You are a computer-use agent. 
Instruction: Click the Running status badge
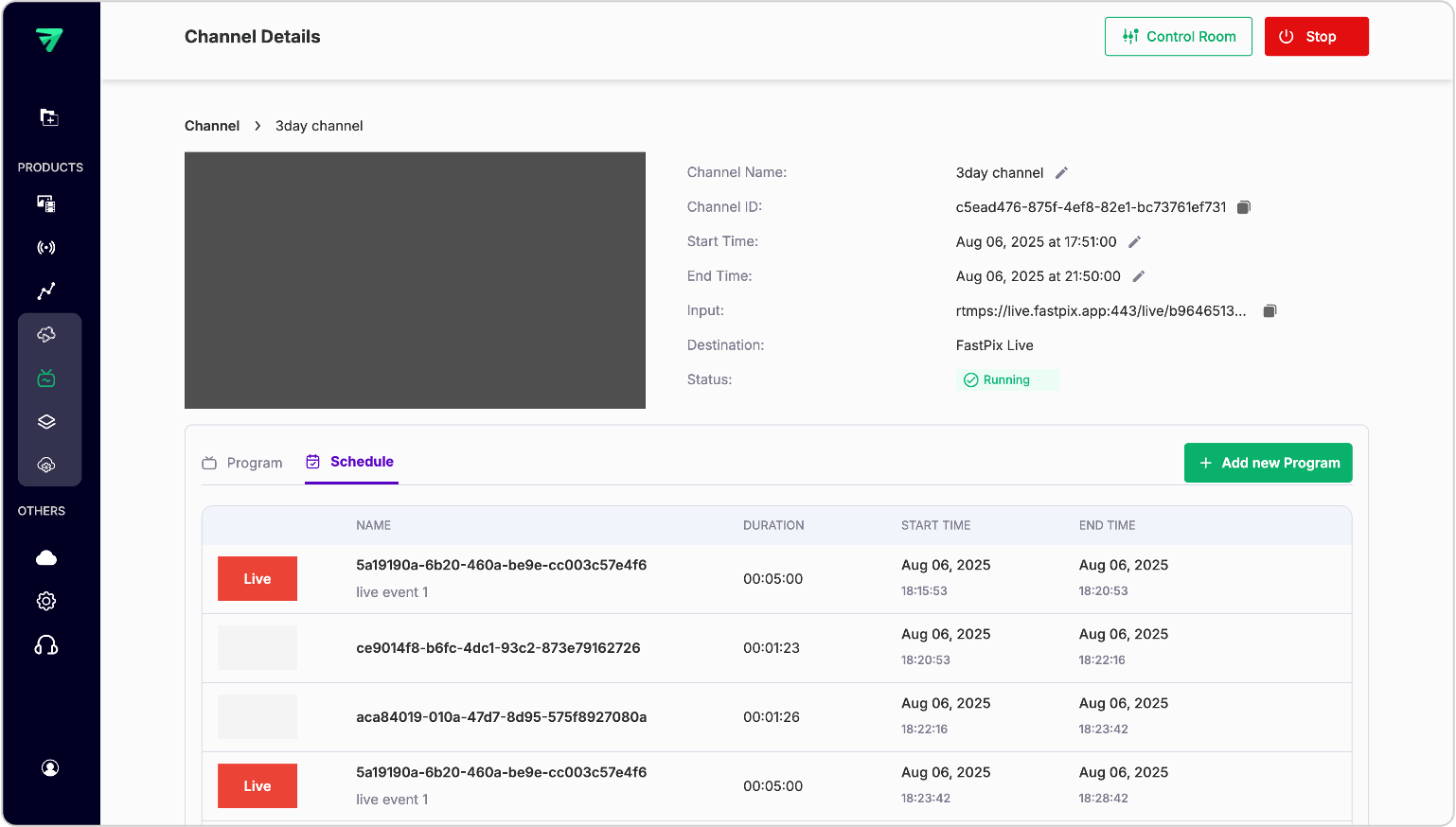(1007, 380)
